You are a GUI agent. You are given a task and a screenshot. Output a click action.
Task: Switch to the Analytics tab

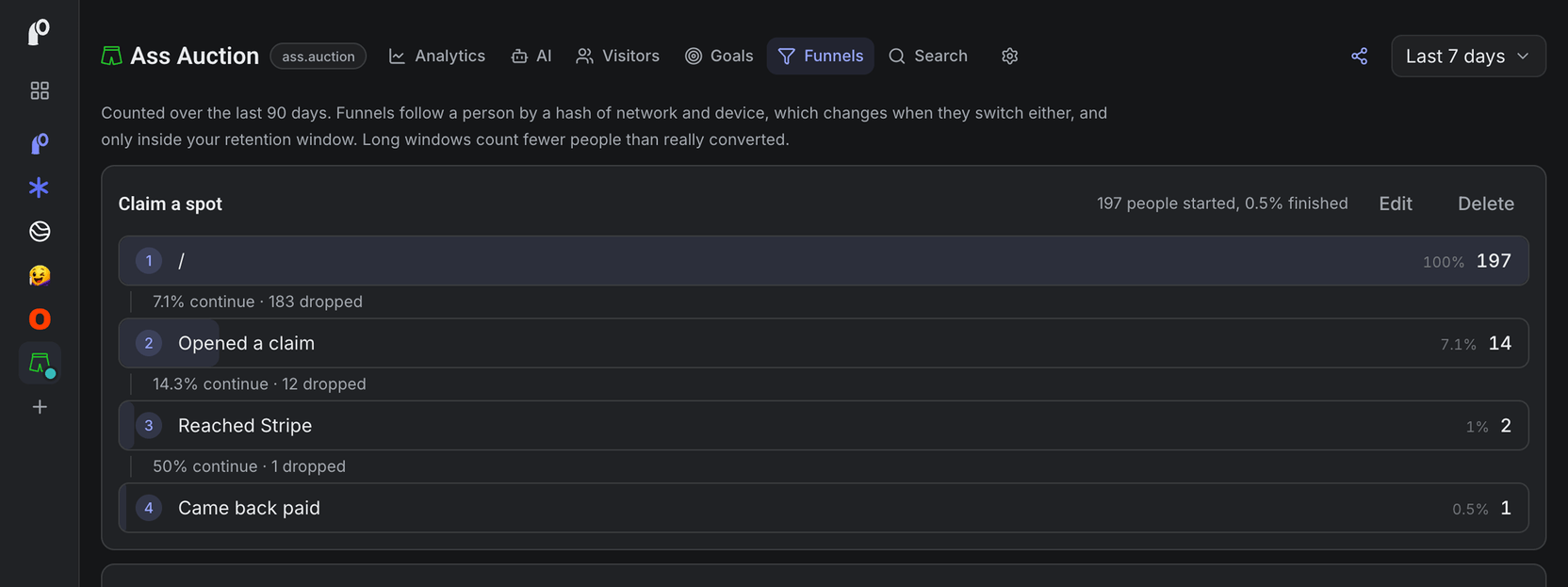tap(437, 57)
